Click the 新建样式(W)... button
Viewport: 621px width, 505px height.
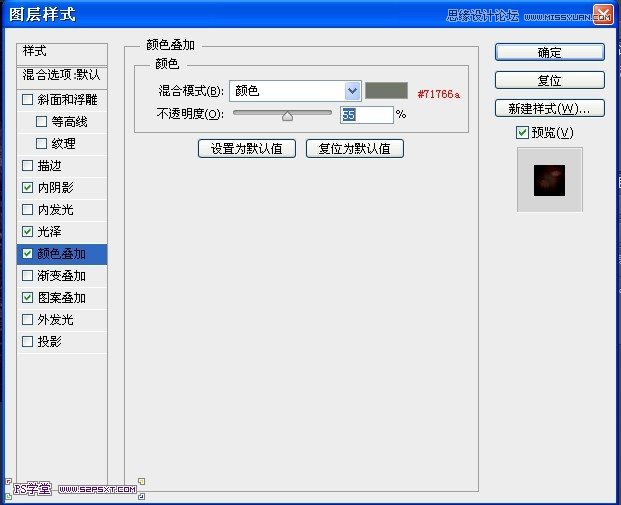click(550, 109)
